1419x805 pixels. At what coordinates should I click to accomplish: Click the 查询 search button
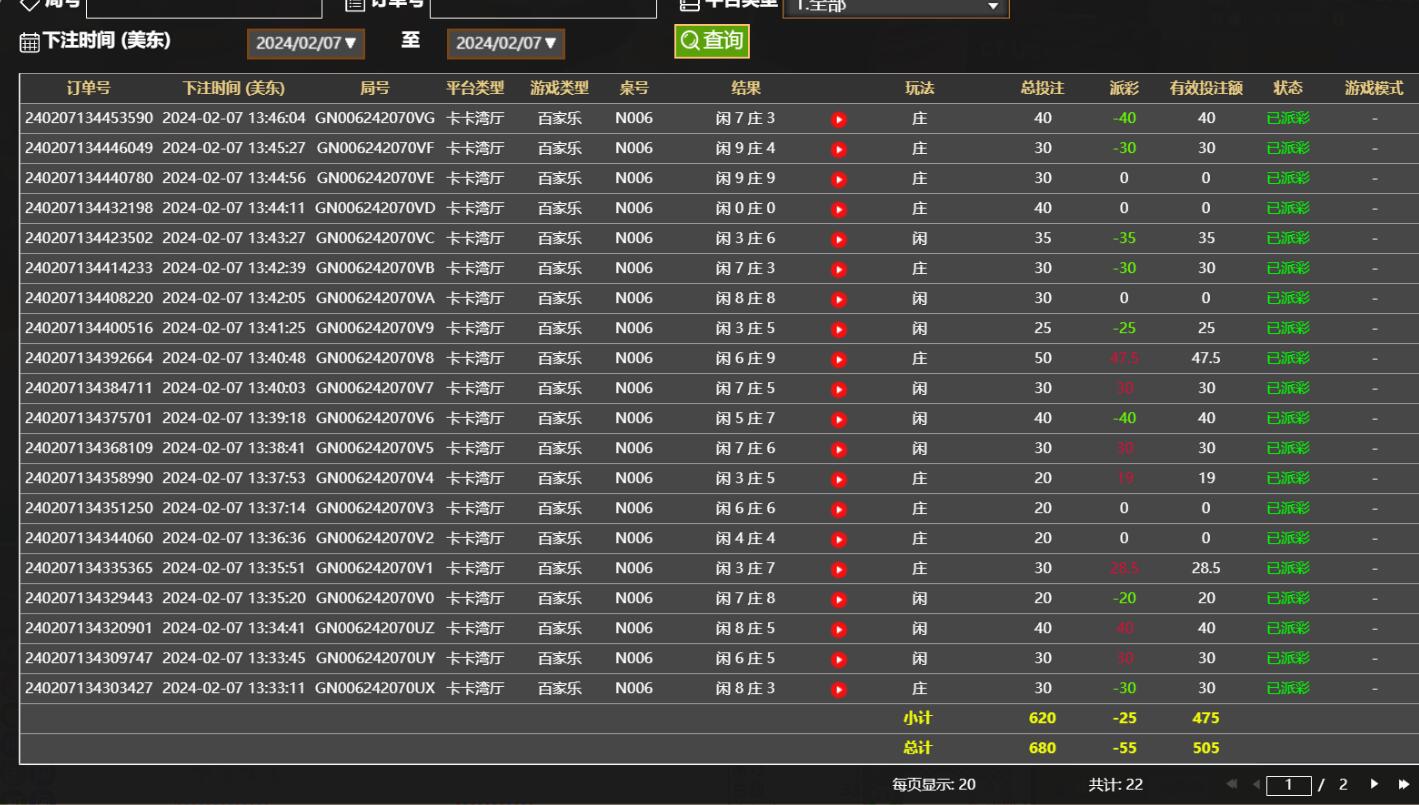pyautogui.click(x=712, y=41)
